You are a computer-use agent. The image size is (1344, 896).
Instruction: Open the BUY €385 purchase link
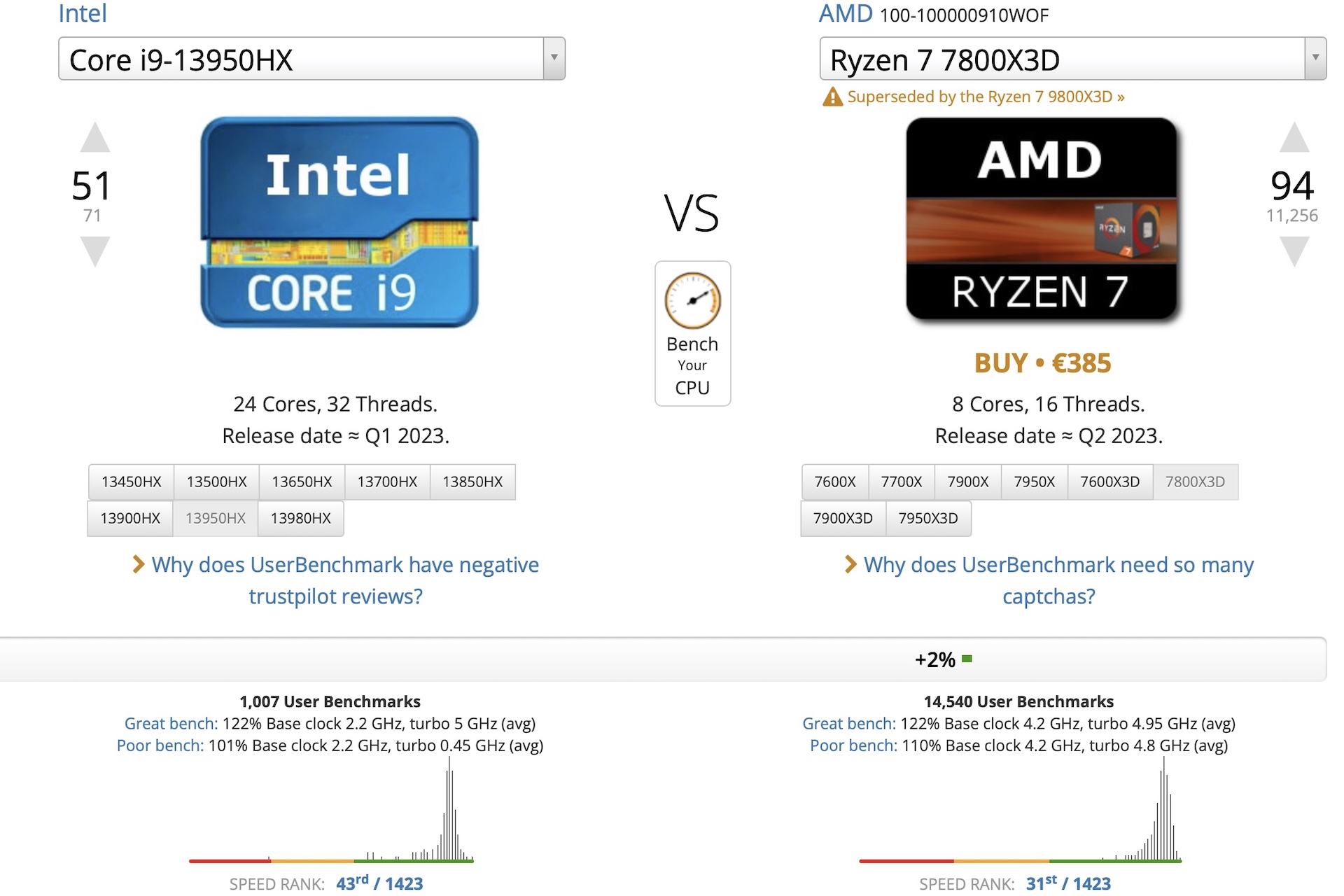[x=1042, y=363]
